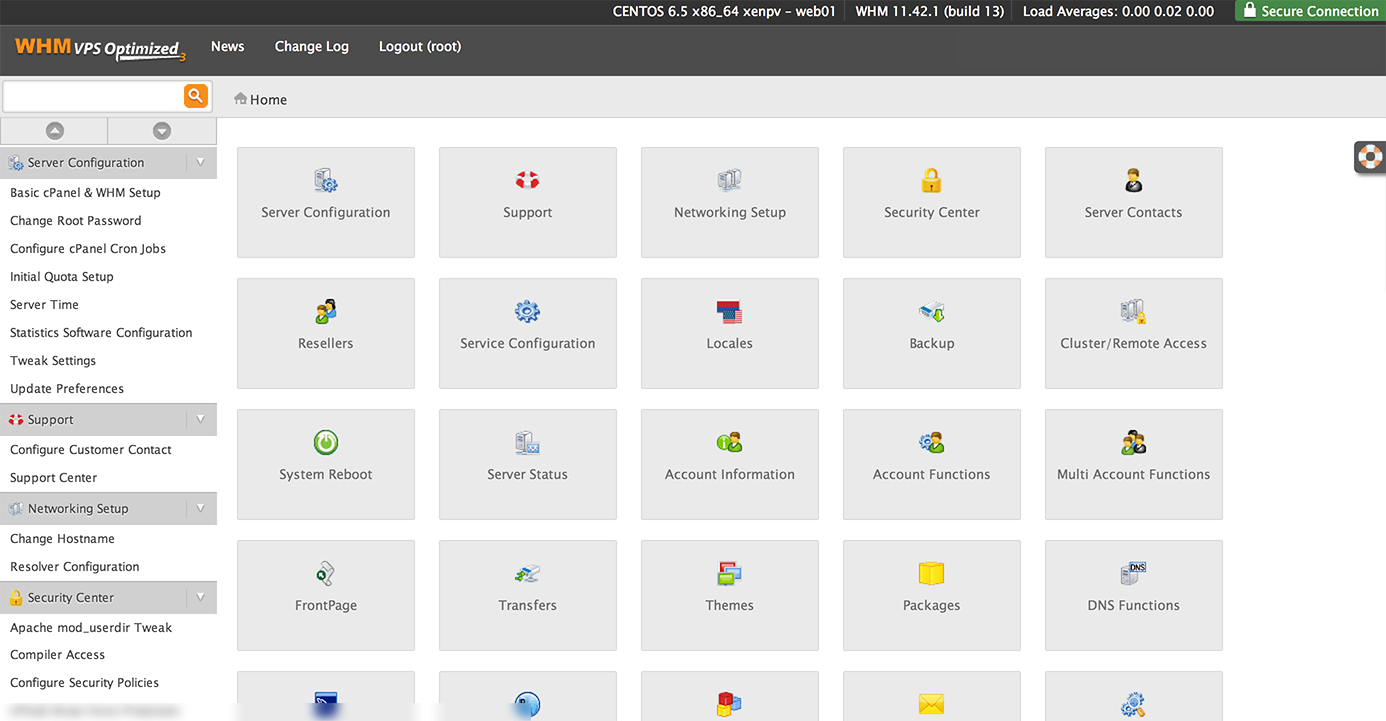
Task: Select Security Center sidebar header
Action: tap(108, 597)
